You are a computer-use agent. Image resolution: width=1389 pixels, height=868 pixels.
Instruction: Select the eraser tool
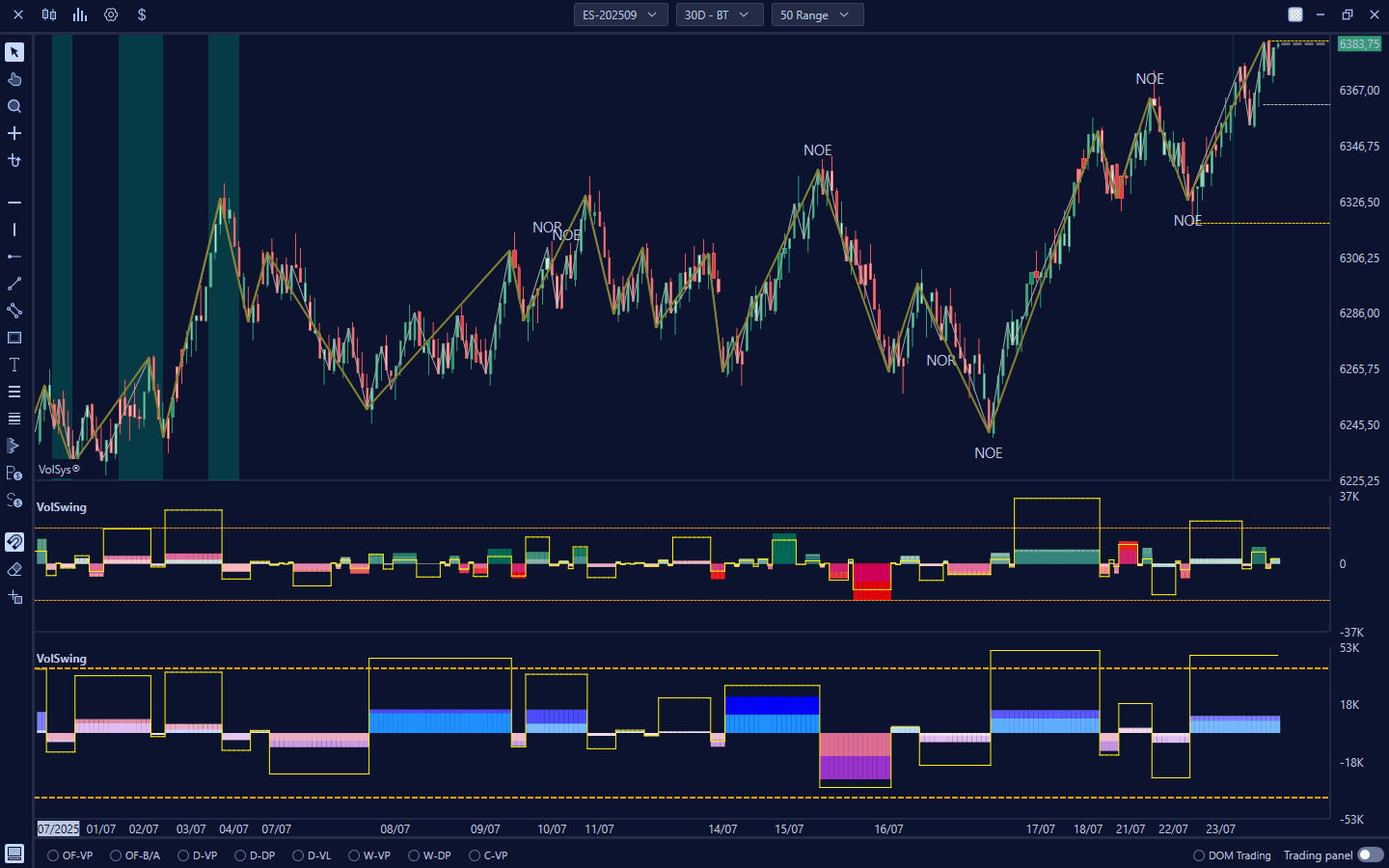14,569
